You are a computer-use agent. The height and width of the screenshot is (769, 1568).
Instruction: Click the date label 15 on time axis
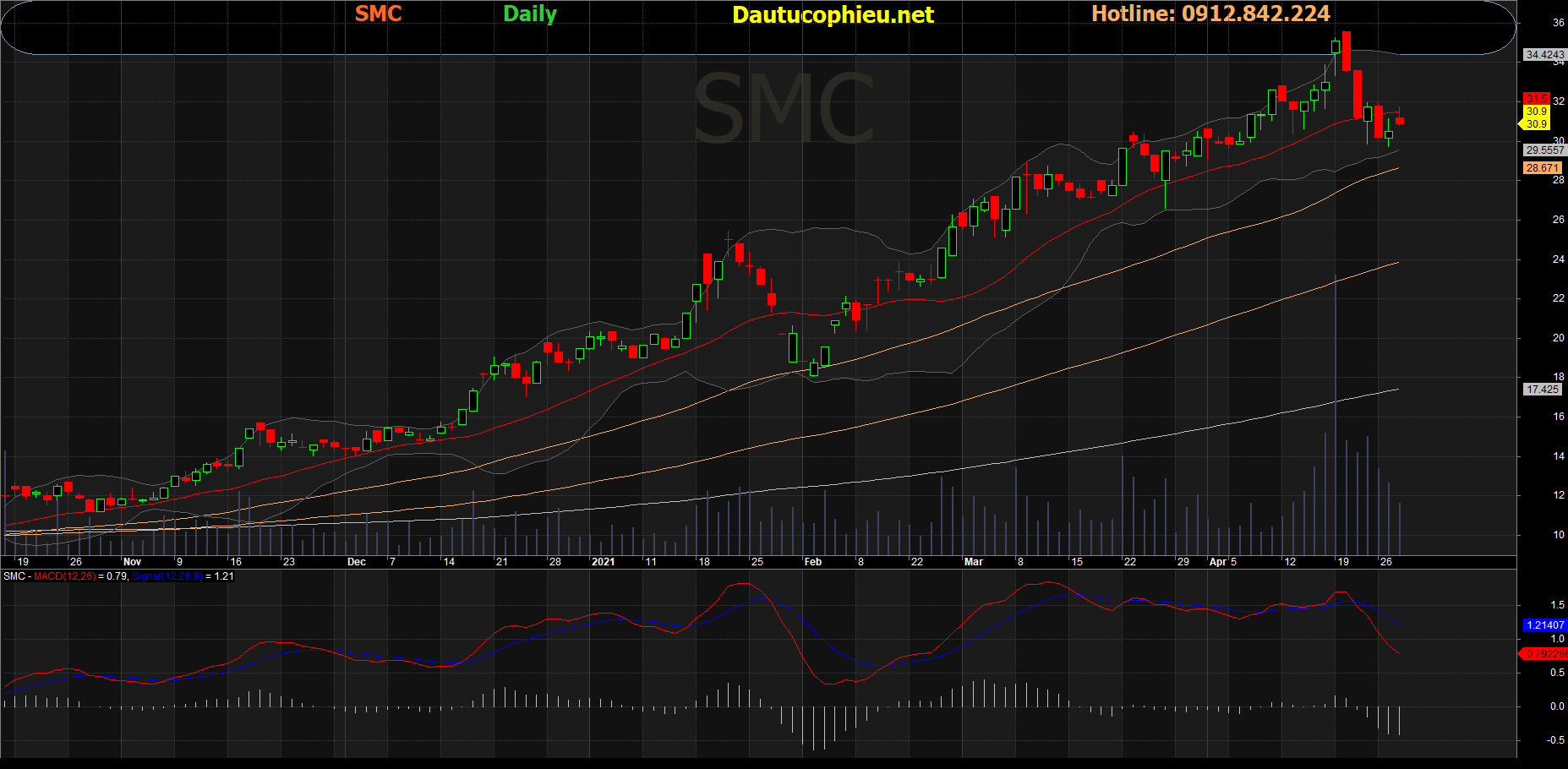pyautogui.click(x=1077, y=562)
